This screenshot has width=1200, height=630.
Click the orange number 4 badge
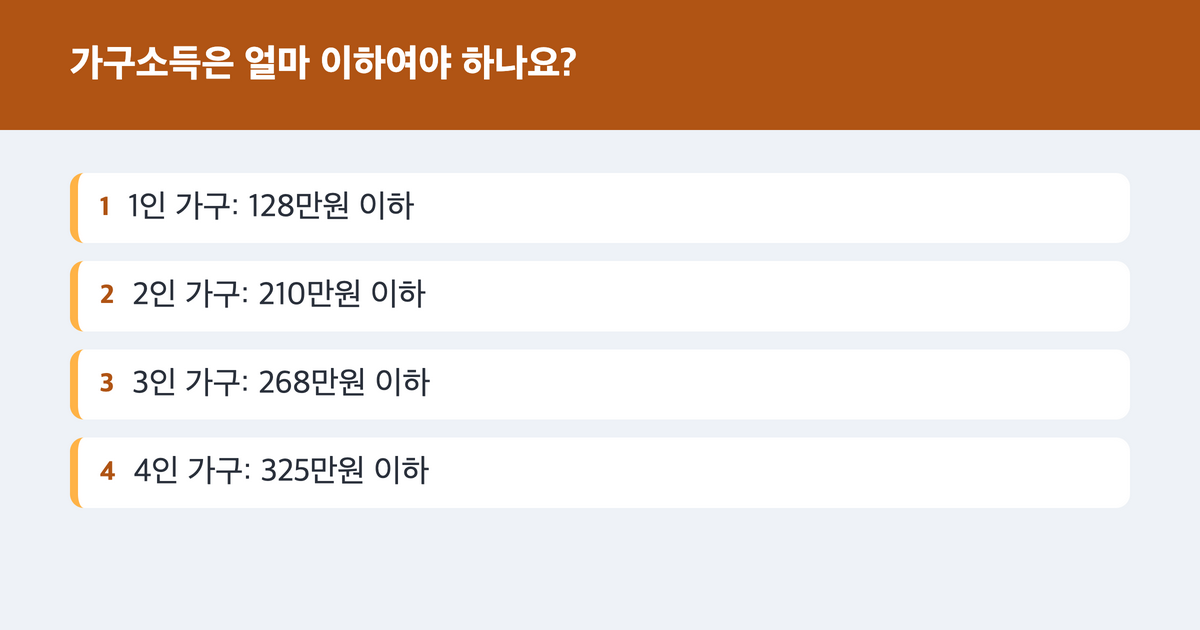click(x=107, y=472)
